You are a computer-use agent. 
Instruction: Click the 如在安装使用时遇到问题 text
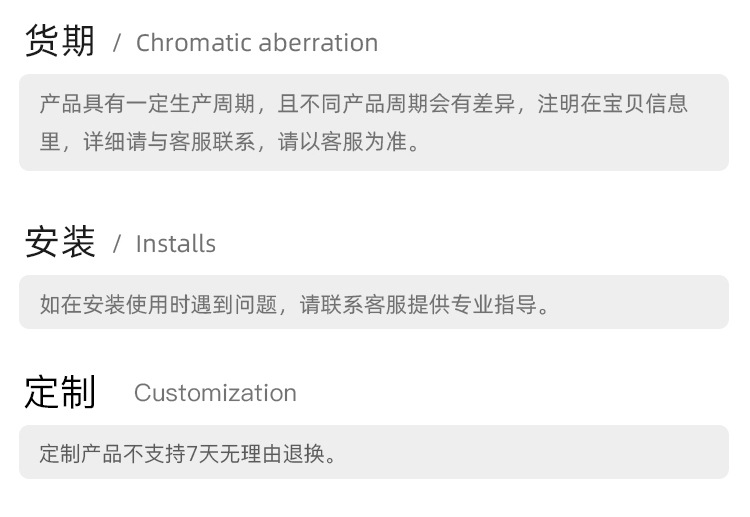pyautogui.click(x=159, y=305)
